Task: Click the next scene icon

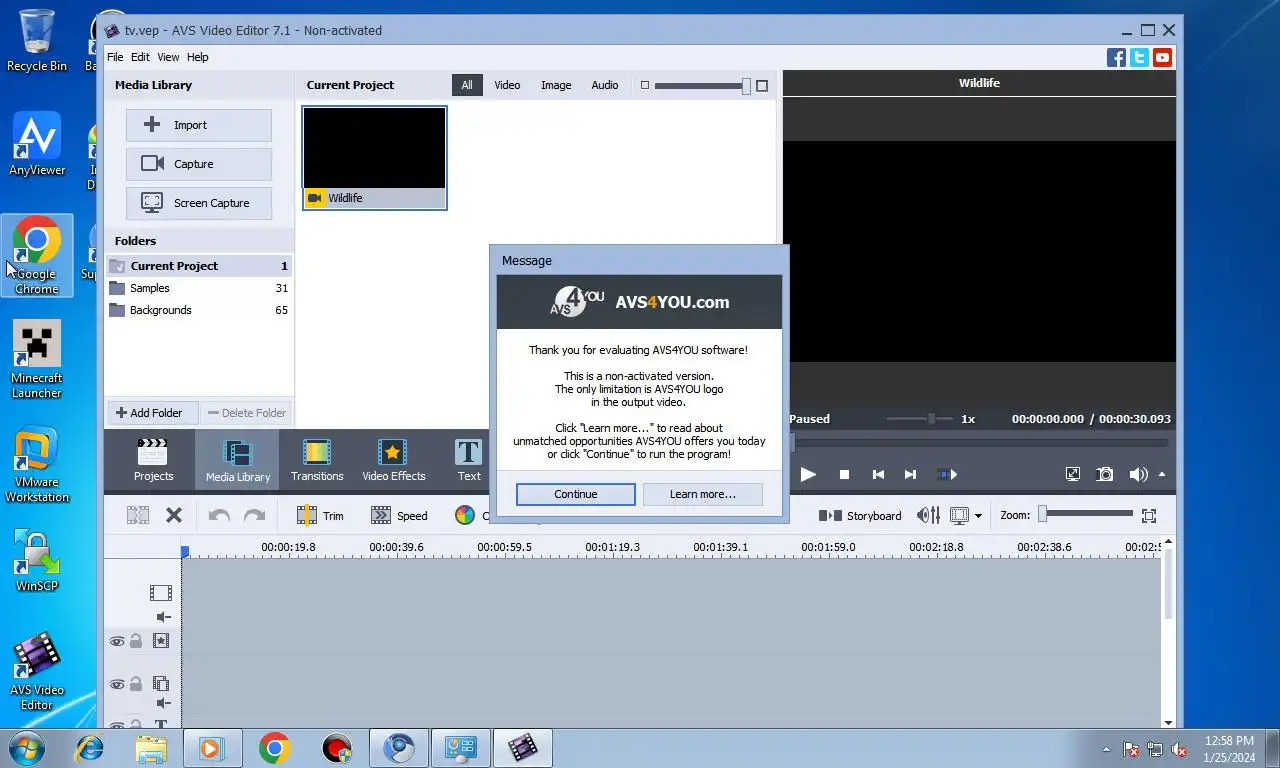Action: point(946,475)
